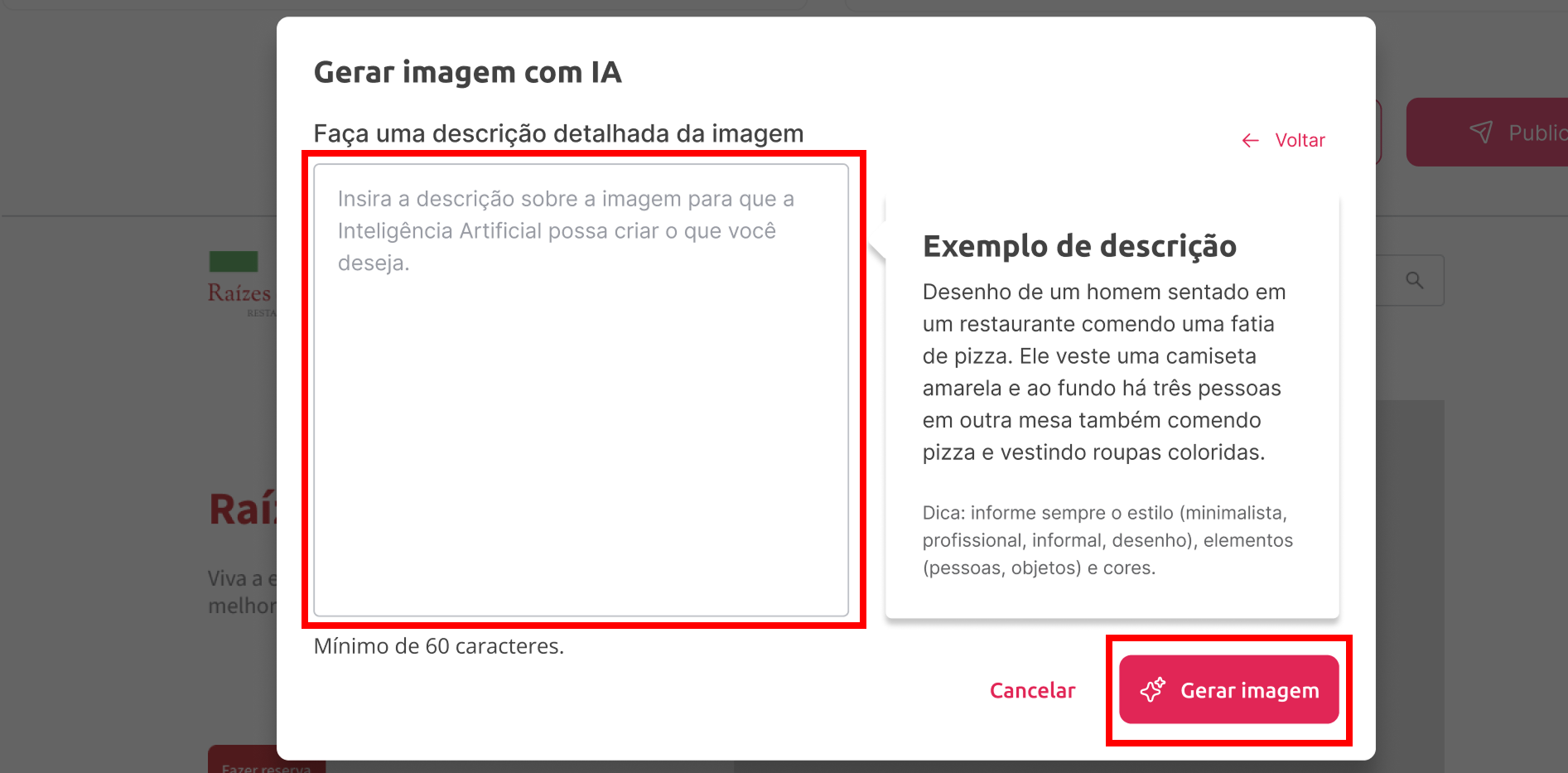
Task: Click the Gerar imagem com IA title
Action: (467, 72)
